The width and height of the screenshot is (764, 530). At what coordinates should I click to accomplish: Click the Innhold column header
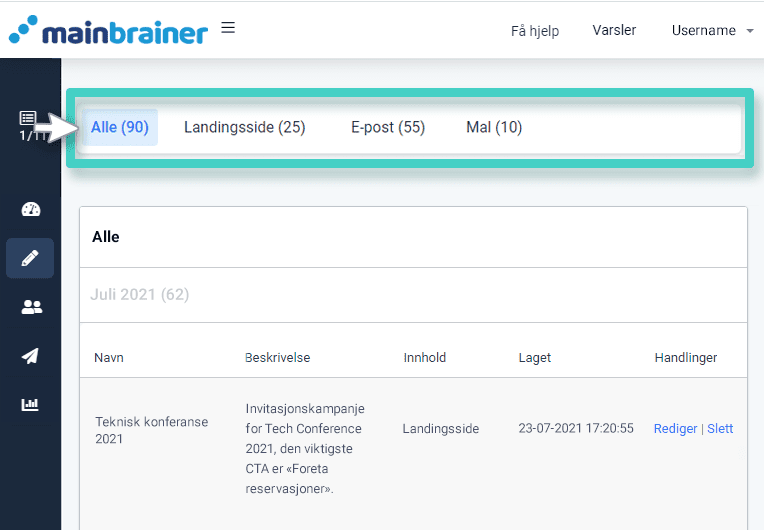tap(424, 358)
